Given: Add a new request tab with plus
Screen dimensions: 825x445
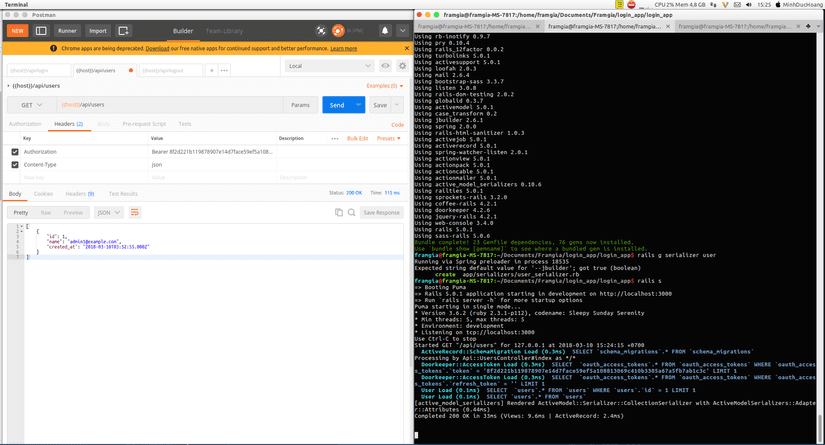Looking at the screenshot, I should point(211,70).
